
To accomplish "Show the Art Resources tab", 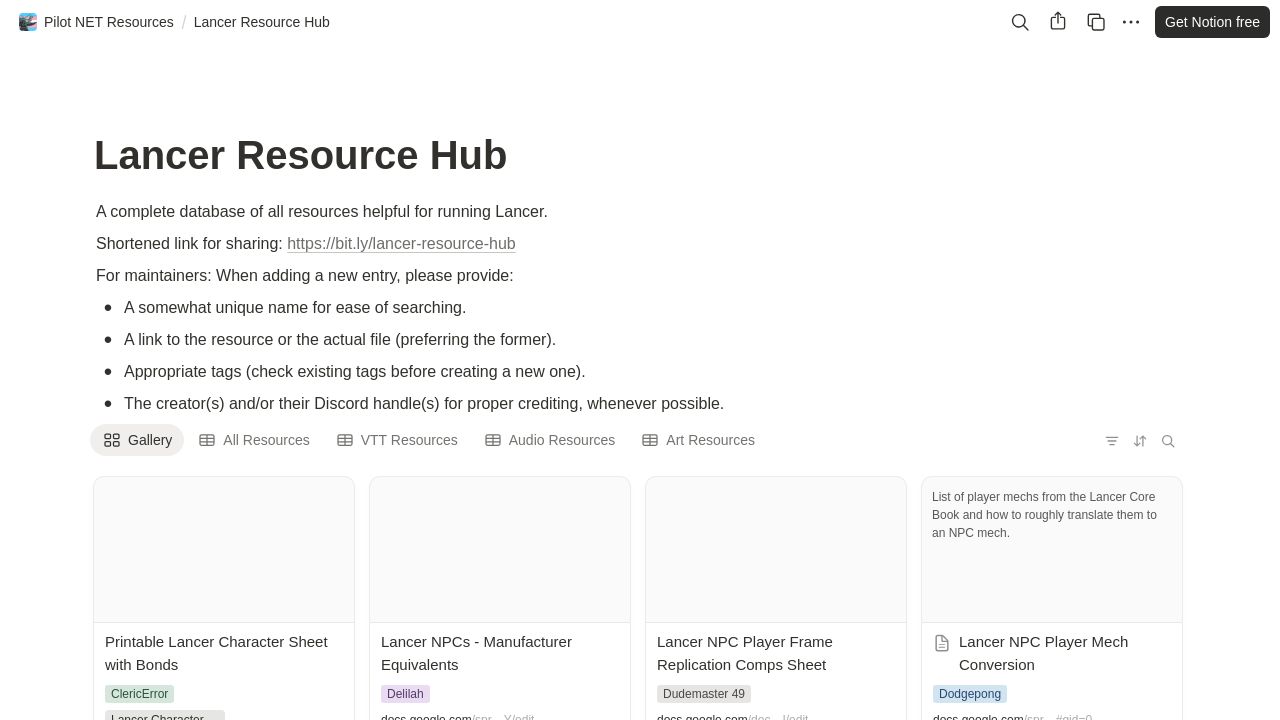I will click(698, 440).
